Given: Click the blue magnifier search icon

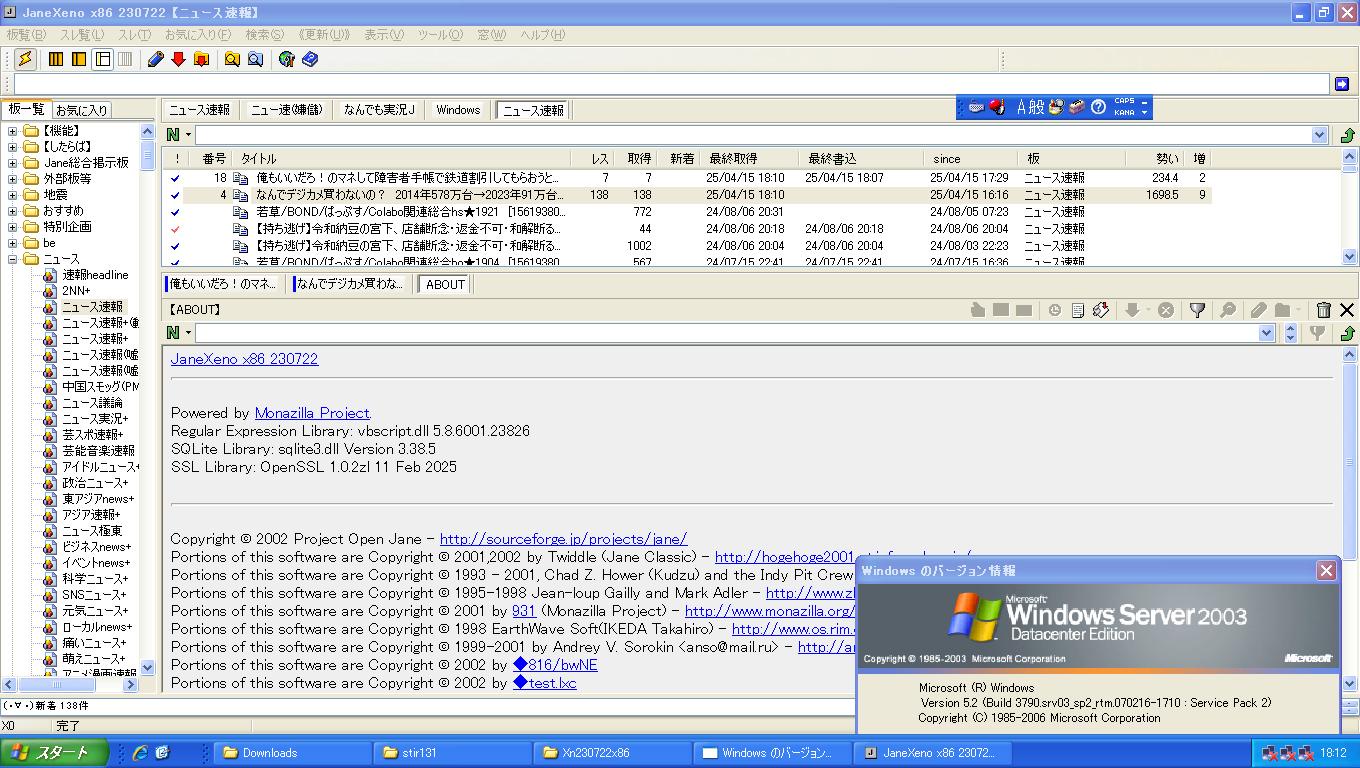Looking at the screenshot, I should coord(255,59).
